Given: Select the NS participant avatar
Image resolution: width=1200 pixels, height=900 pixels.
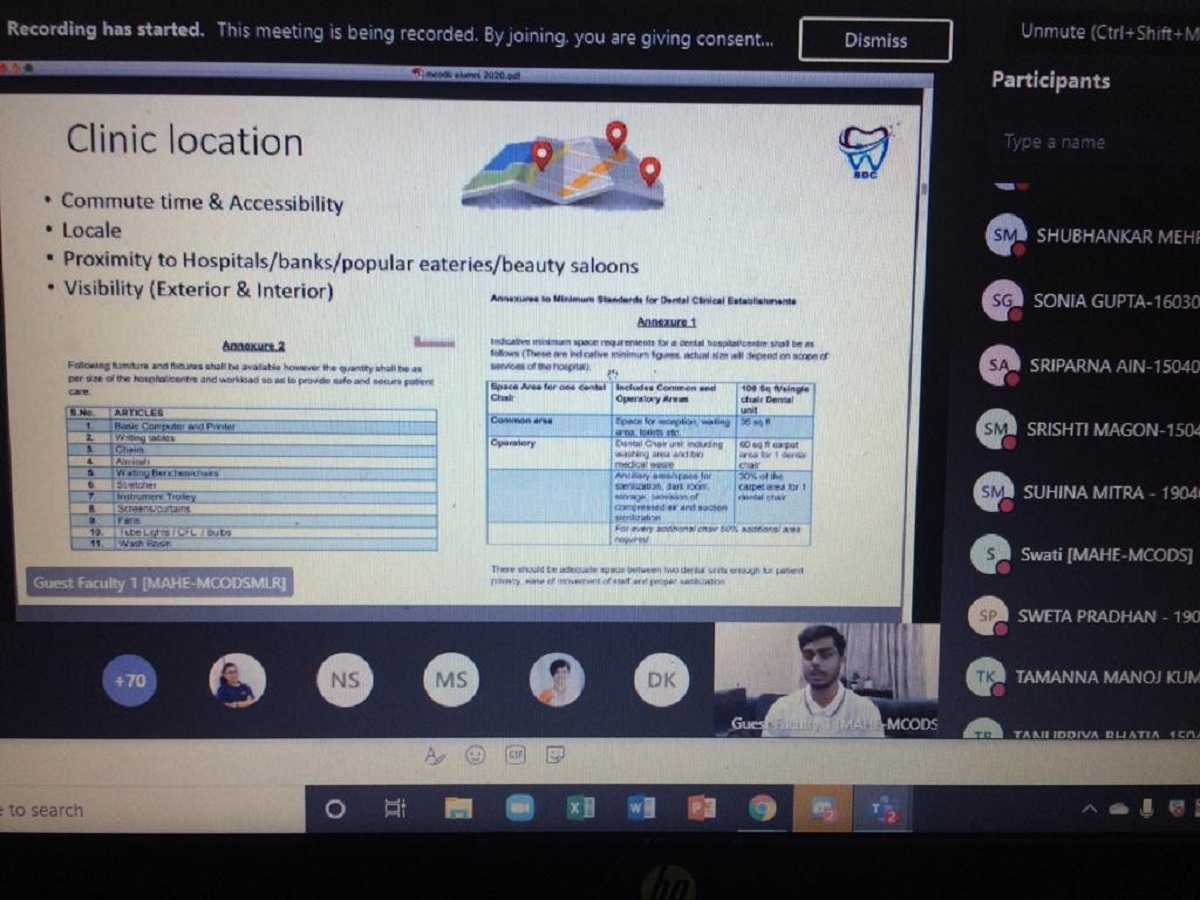Looking at the screenshot, I should (x=345, y=680).
